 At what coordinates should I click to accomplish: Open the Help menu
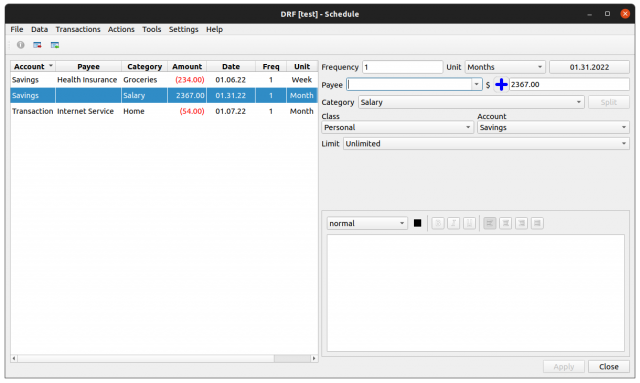214,29
